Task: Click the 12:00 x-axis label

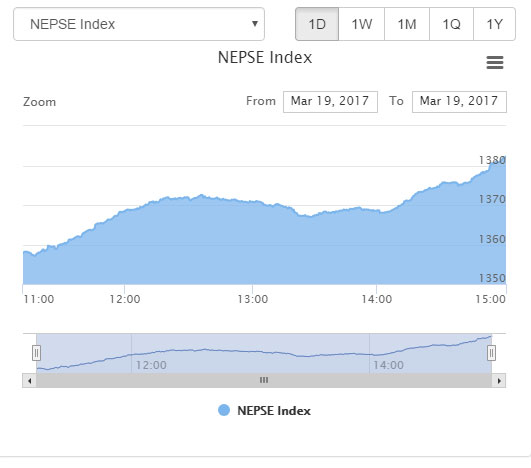Action: click(x=125, y=299)
